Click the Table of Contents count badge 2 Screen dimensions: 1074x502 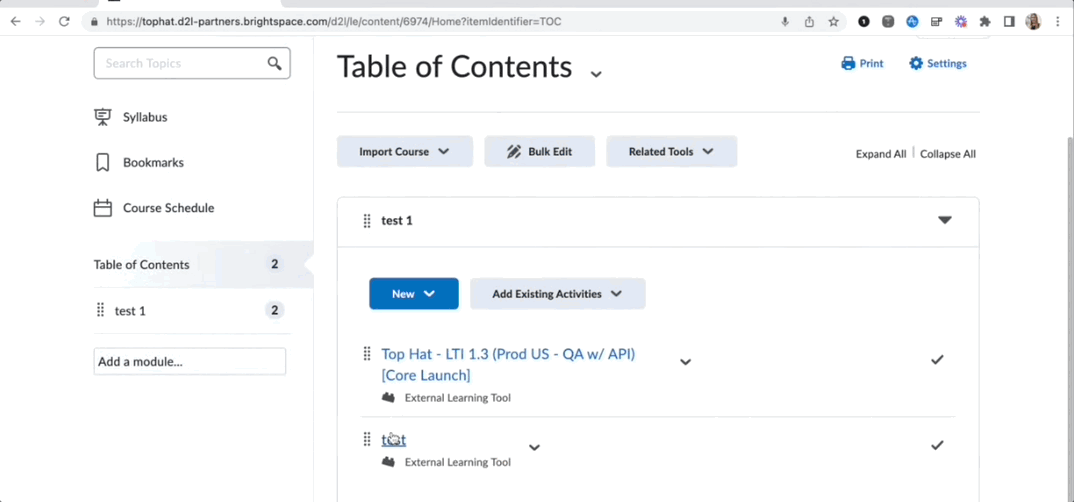point(275,264)
